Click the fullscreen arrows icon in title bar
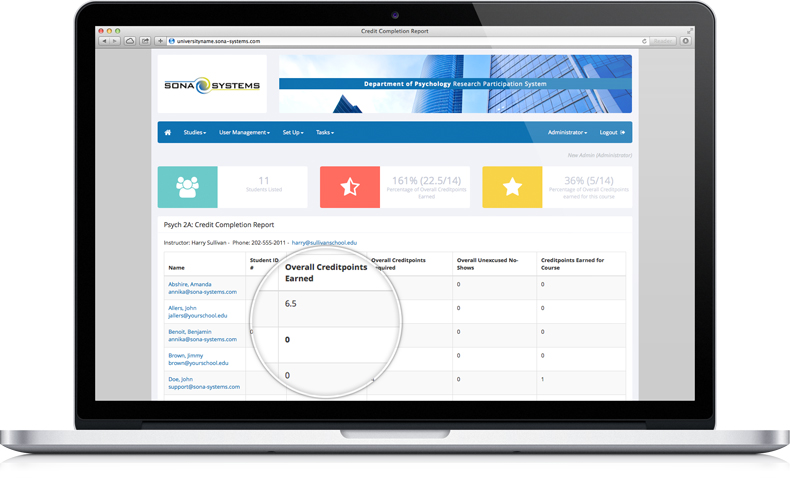The height and width of the screenshot is (478, 790). pos(690,31)
